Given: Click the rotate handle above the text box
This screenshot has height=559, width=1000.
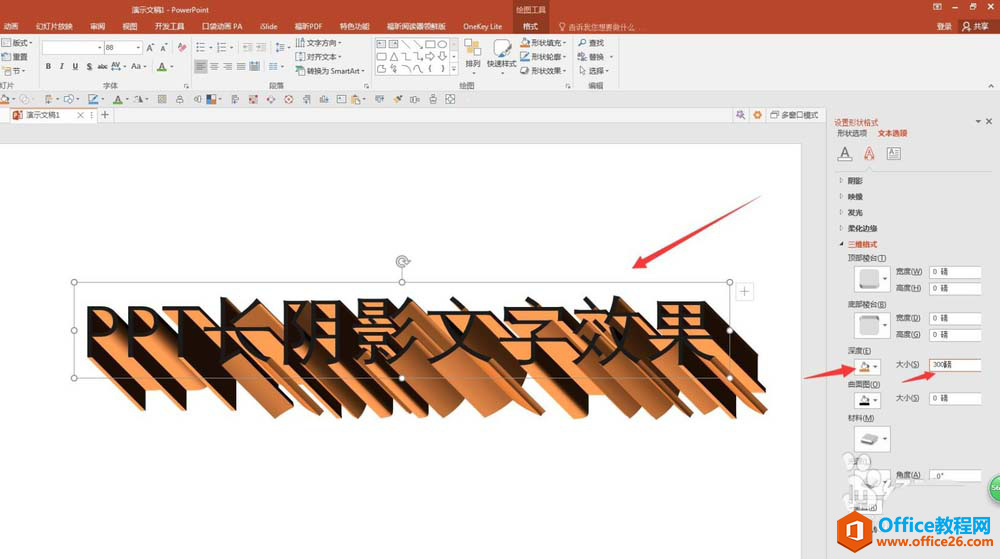Looking at the screenshot, I should tap(402, 262).
